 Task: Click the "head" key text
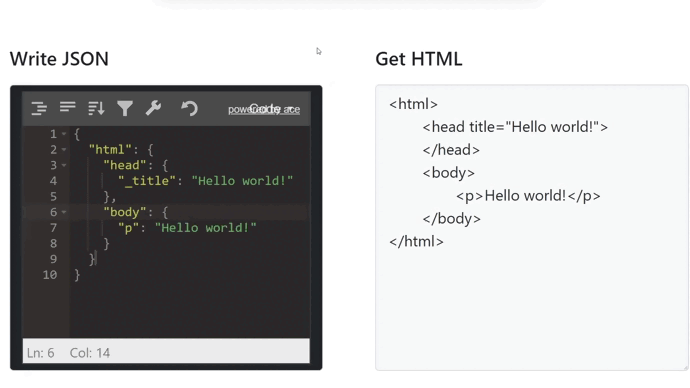125,165
